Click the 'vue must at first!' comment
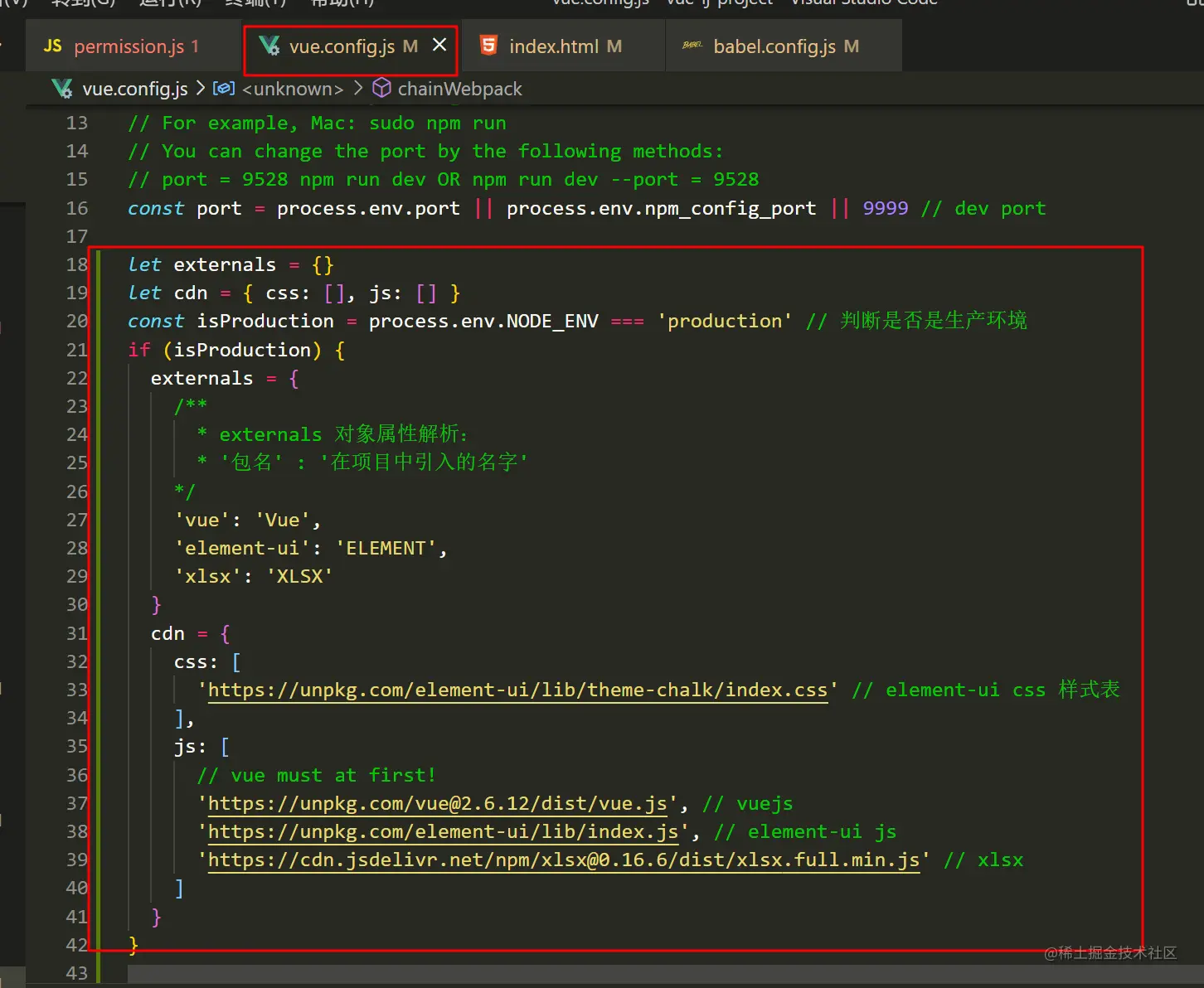This screenshot has height=988, width=1204. 316,775
